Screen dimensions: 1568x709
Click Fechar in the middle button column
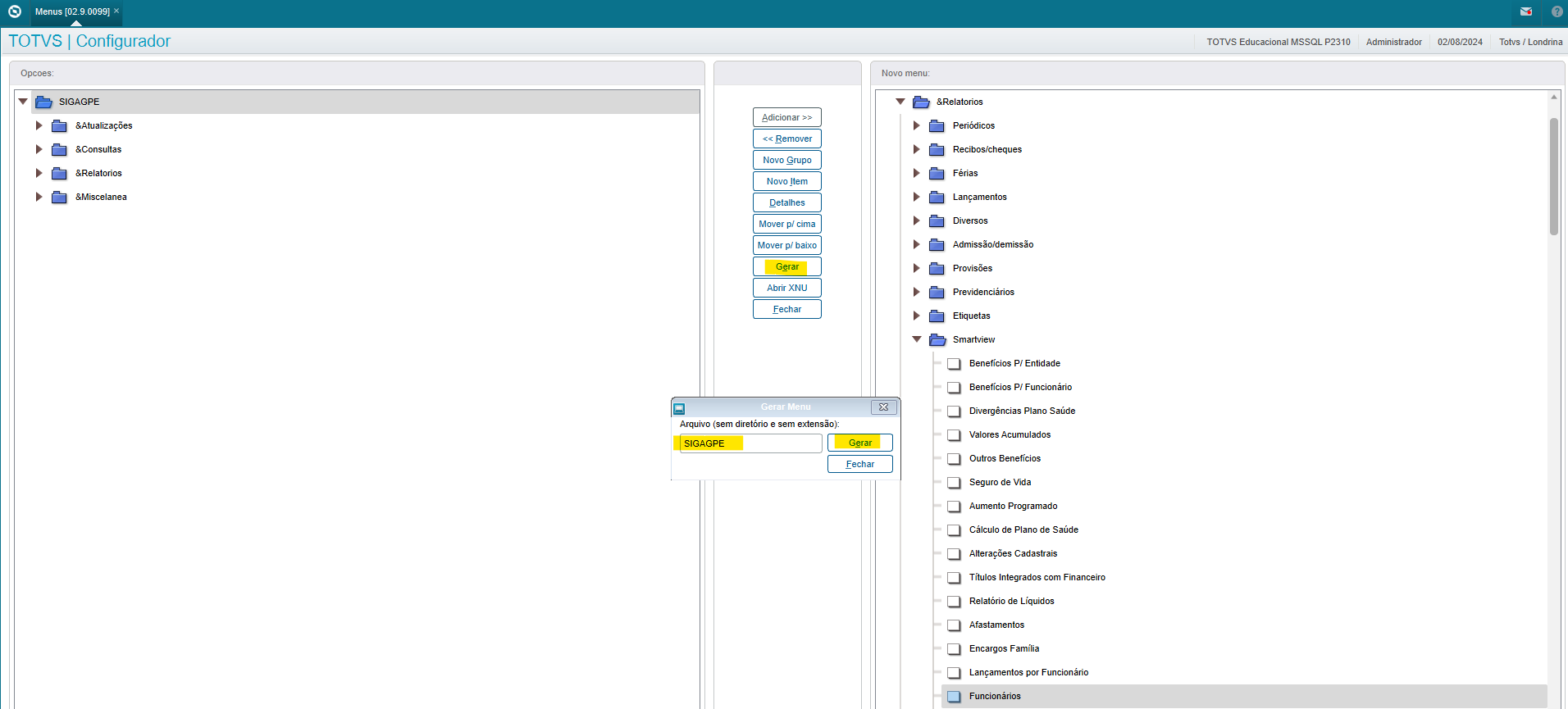click(787, 309)
